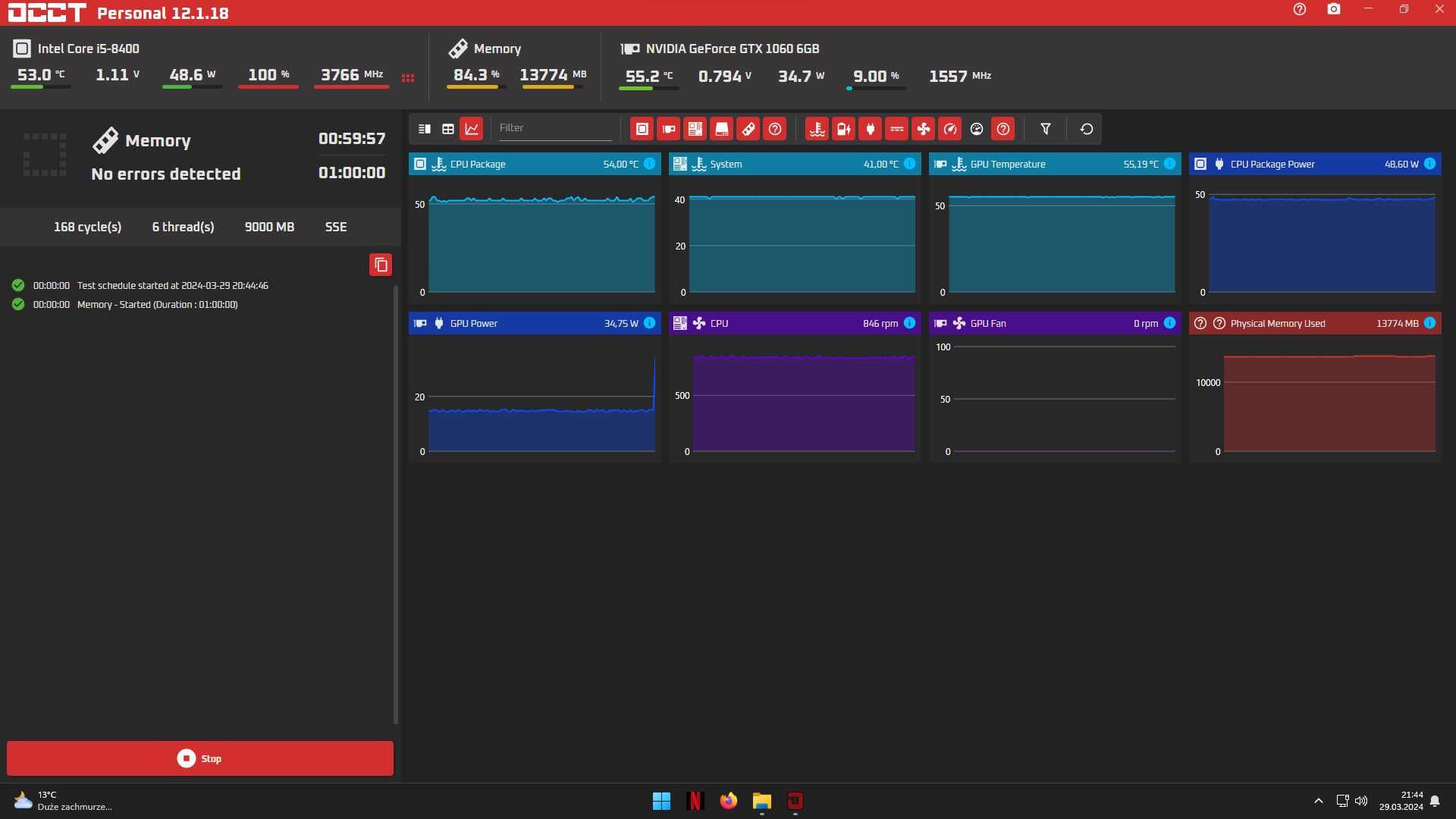This screenshot has width=1456, height=819.
Task: Show info for GPU Power graph
Action: point(650,323)
